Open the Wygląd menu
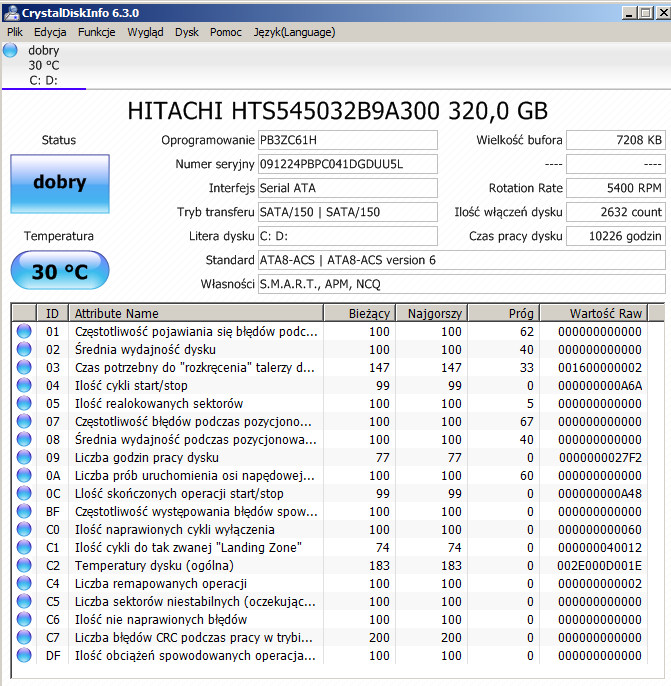 pos(145,32)
